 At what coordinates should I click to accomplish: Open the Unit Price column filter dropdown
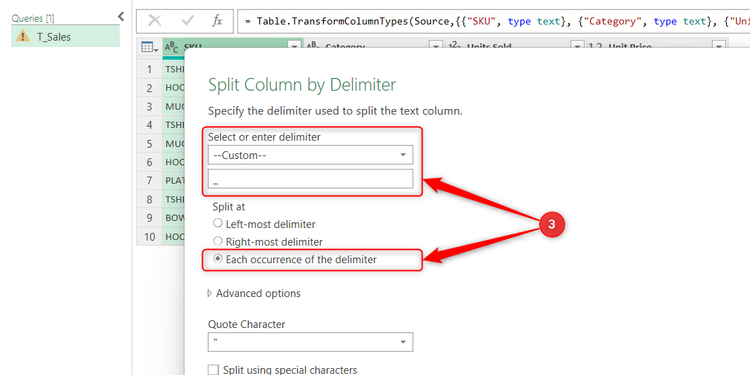[x=719, y=46]
